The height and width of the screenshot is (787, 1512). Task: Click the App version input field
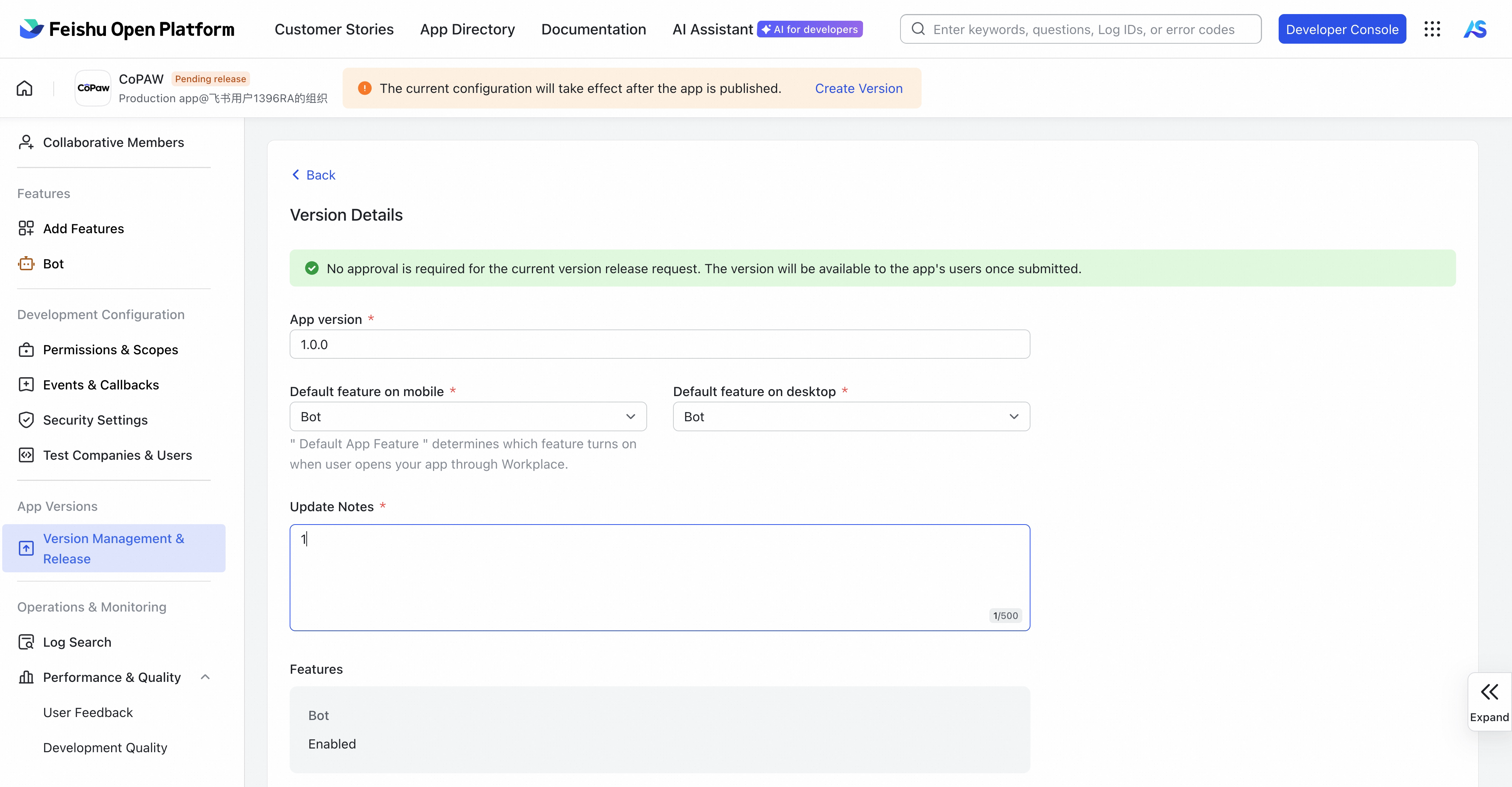tap(659, 345)
